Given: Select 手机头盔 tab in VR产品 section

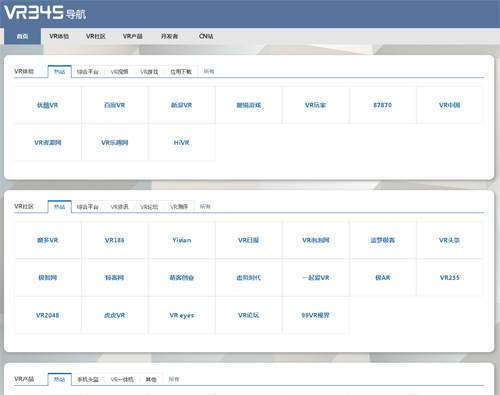Looking at the screenshot, I should coord(88,379).
